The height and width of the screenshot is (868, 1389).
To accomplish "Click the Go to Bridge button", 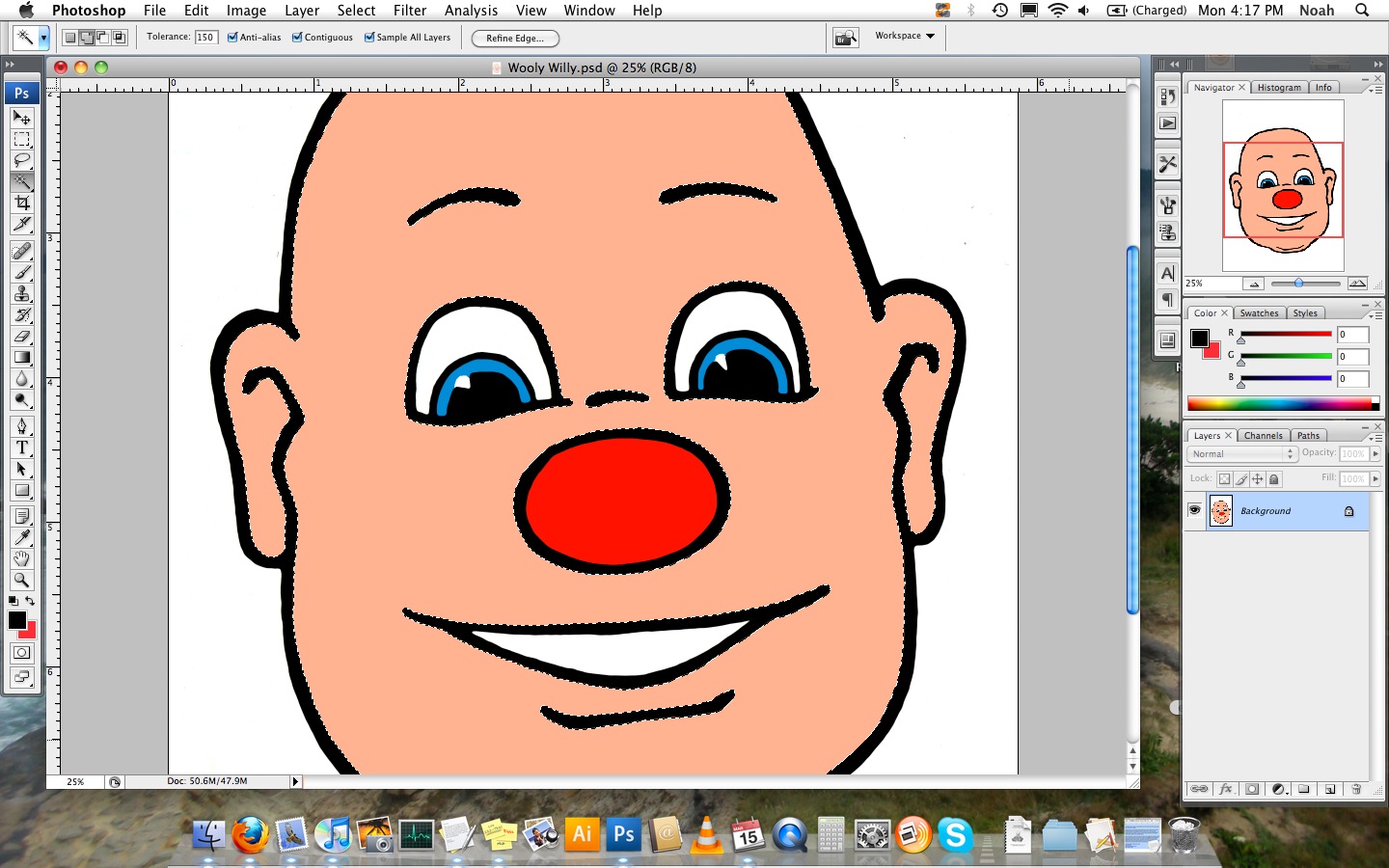I will coord(846,38).
